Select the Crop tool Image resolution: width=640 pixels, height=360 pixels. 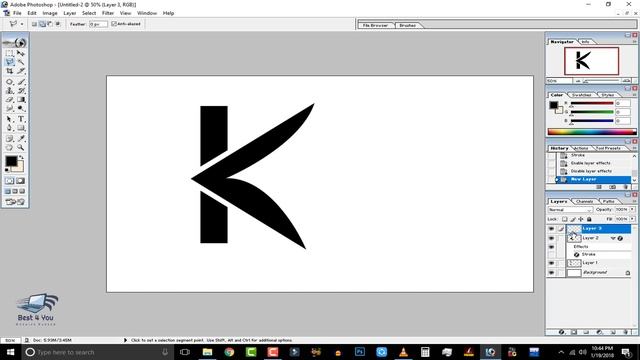(9, 71)
